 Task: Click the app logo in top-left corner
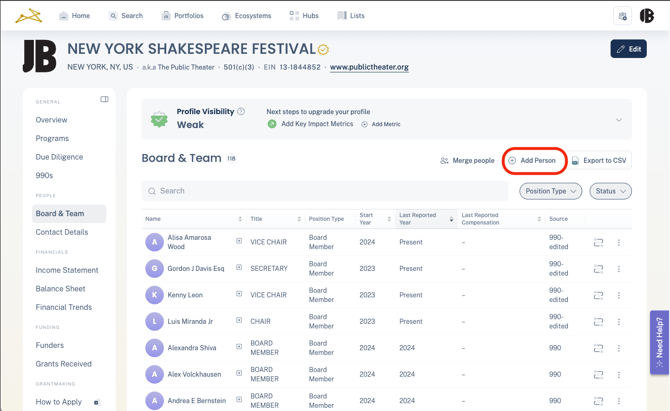click(x=28, y=16)
